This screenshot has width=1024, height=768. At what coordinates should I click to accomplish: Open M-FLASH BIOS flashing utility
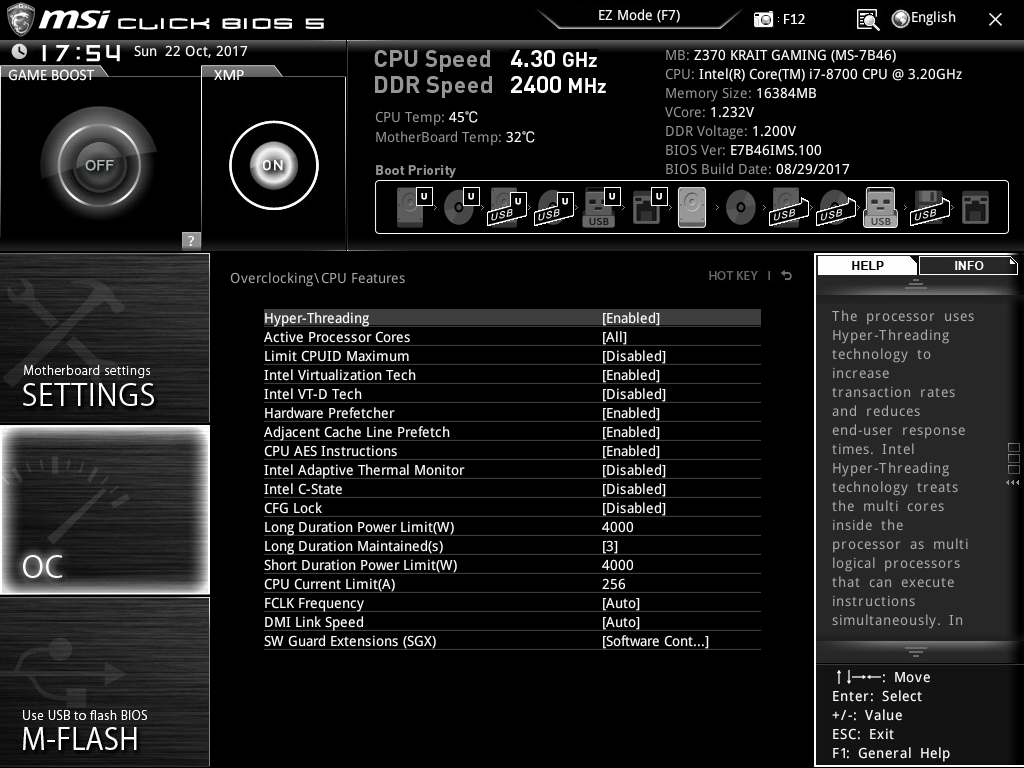click(105, 682)
